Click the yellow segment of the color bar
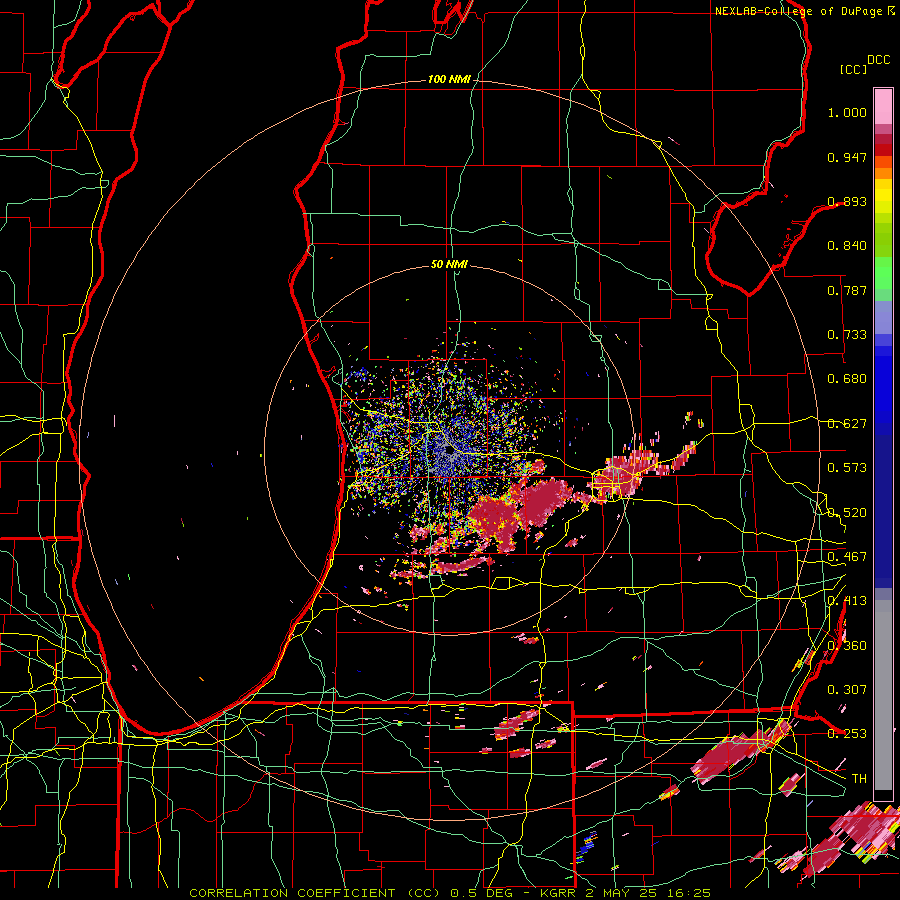 (x=883, y=196)
